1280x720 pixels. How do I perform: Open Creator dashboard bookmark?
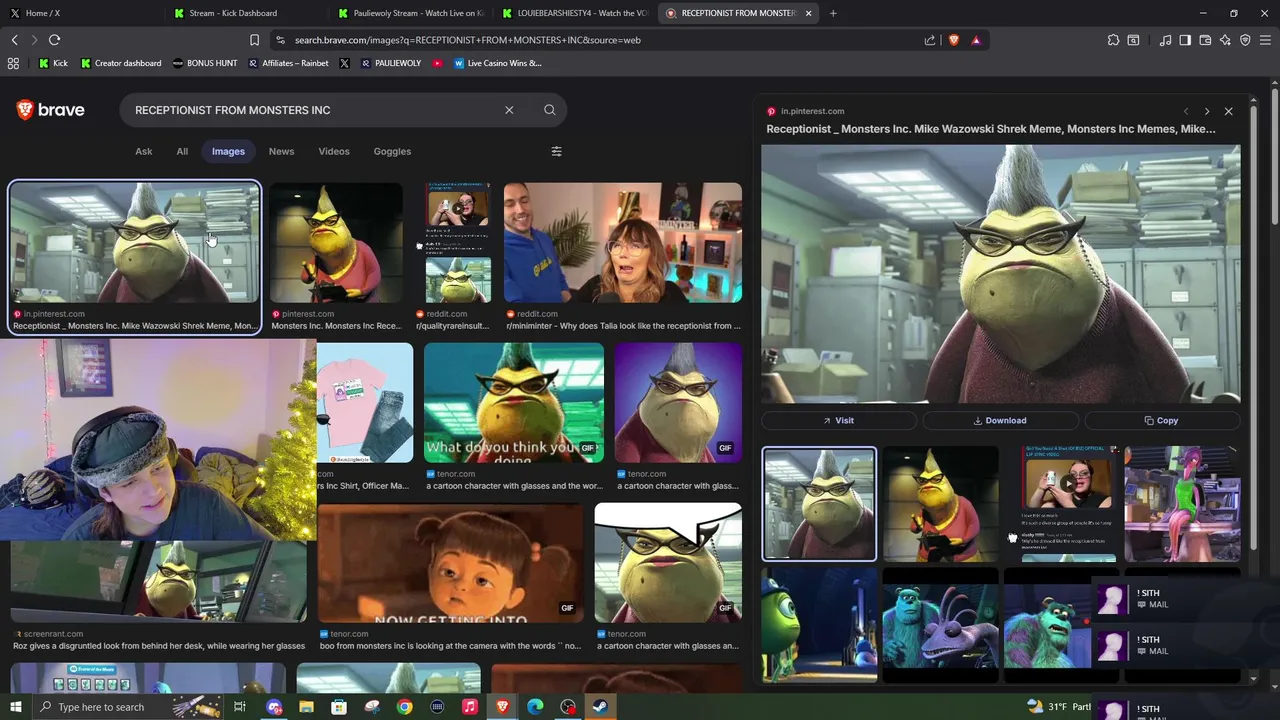click(x=120, y=63)
